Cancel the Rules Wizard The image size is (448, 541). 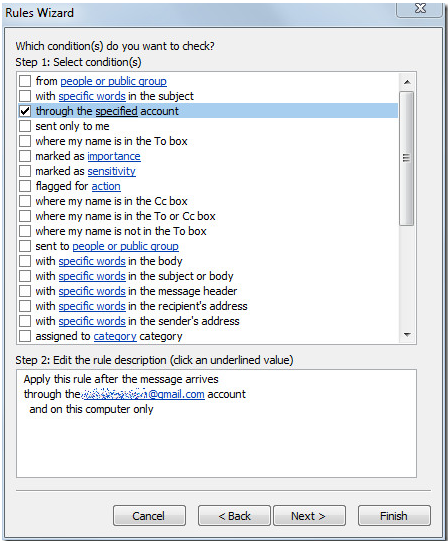pyautogui.click(x=149, y=516)
